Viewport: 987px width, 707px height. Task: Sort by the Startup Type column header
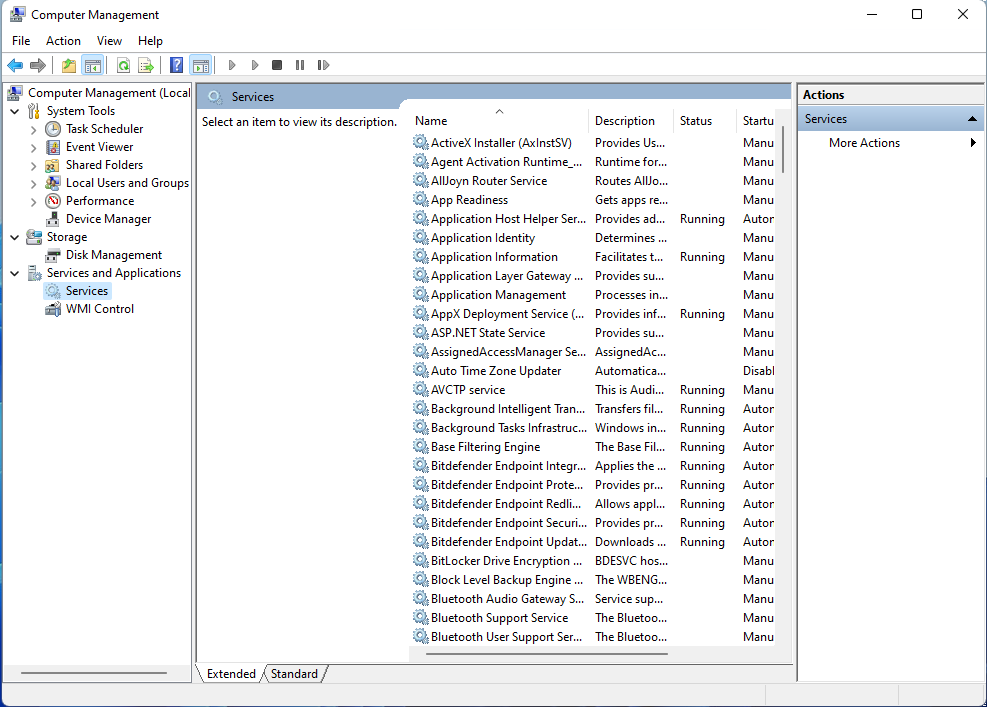(x=757, y=121)
